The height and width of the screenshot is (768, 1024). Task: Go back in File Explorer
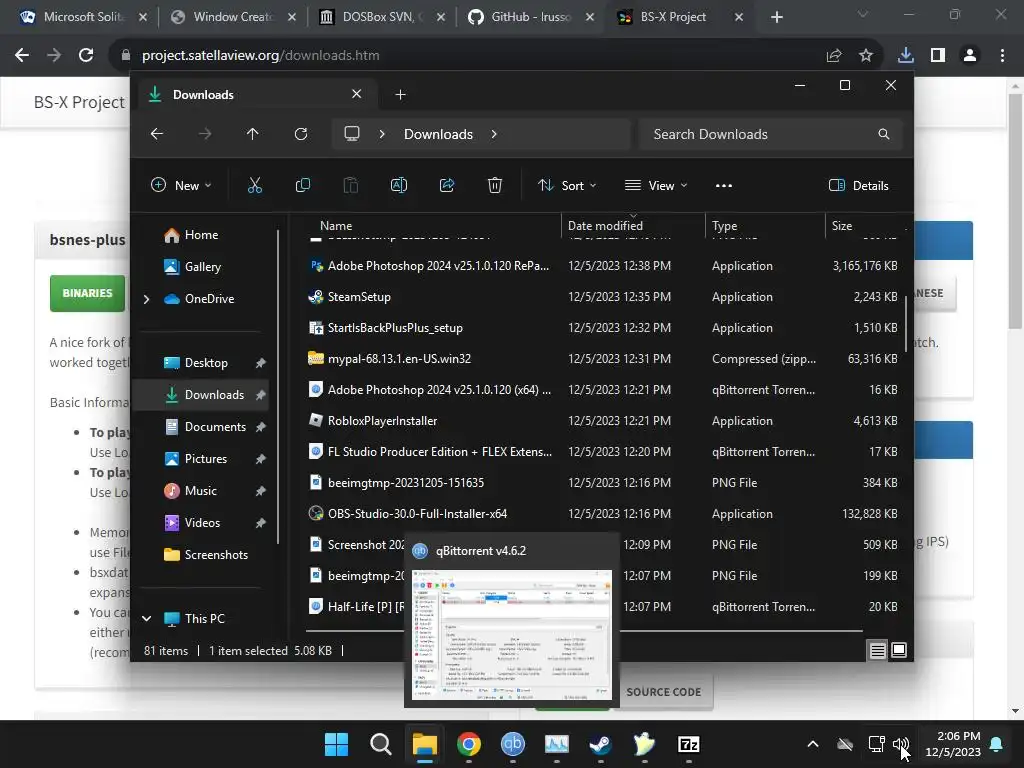[x=157, y=134]
